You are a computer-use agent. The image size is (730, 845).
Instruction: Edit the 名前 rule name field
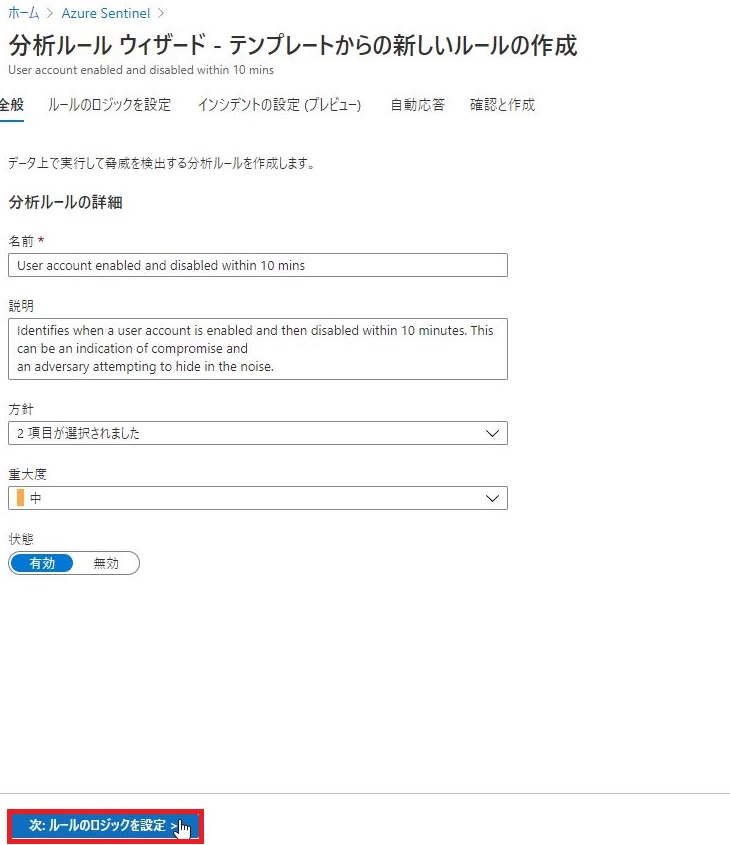coord(258,265)
